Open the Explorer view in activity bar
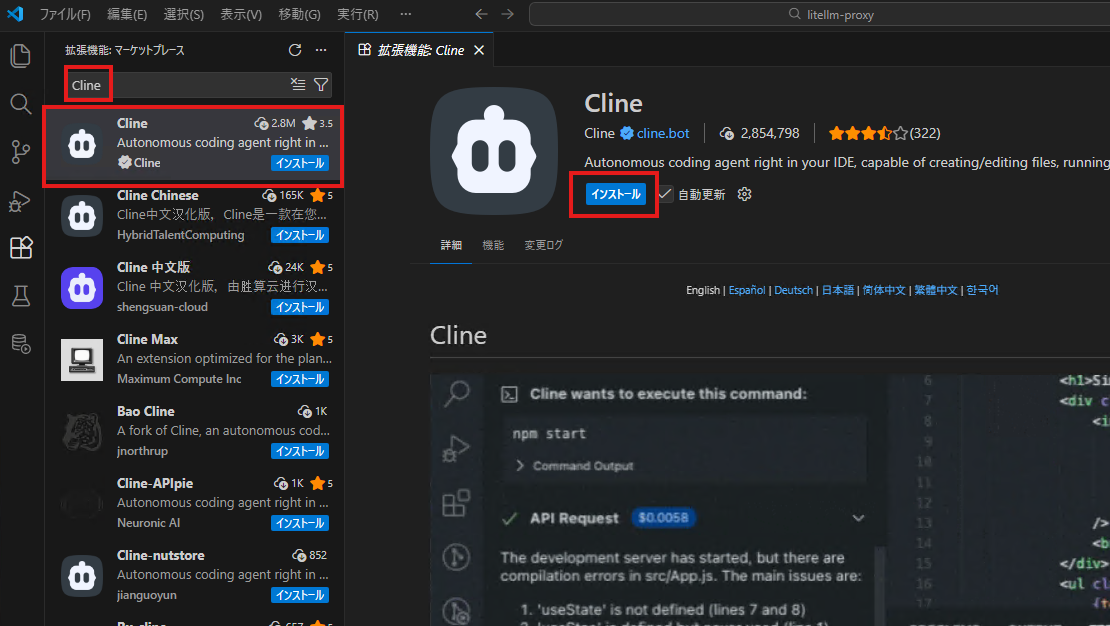The height and width of the screenshot is (626, 1110). [21, 56]
